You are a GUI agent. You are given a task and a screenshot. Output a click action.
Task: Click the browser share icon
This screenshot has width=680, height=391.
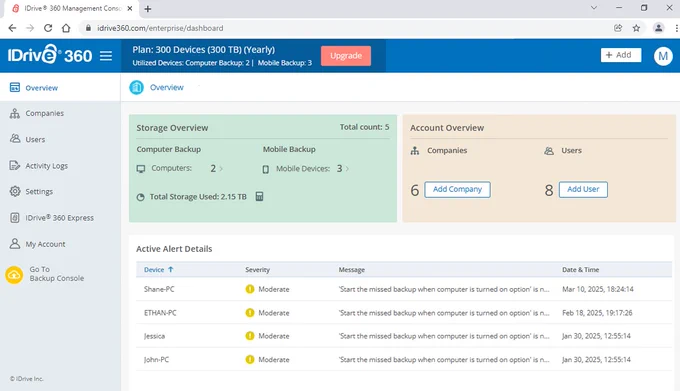coord(618,28)
